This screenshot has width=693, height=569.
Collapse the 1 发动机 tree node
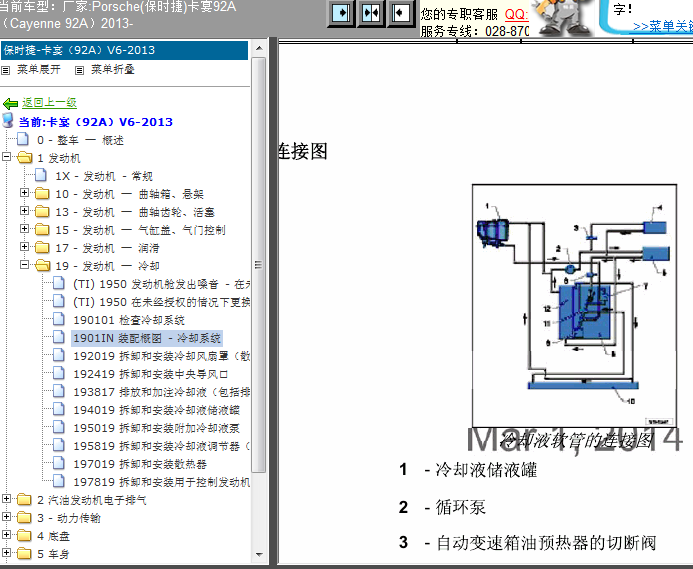coord(6,157)
